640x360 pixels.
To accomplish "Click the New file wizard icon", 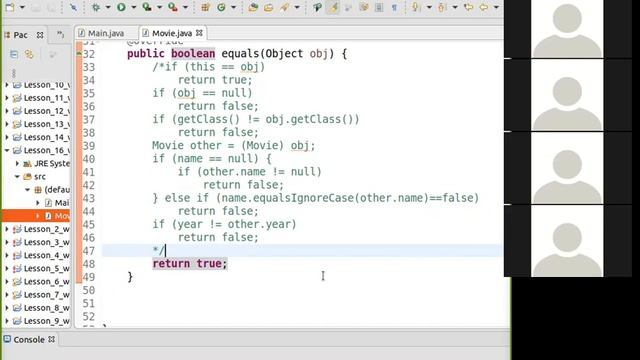I will (x=9, y=7).
